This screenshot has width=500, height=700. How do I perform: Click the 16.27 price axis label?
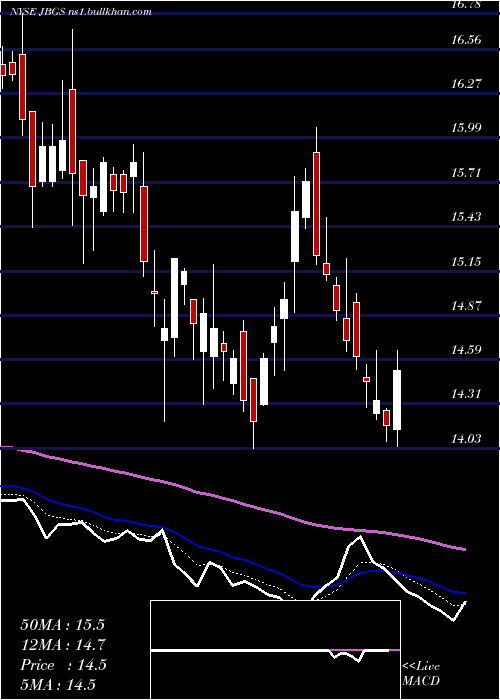(x=466, y=83)
